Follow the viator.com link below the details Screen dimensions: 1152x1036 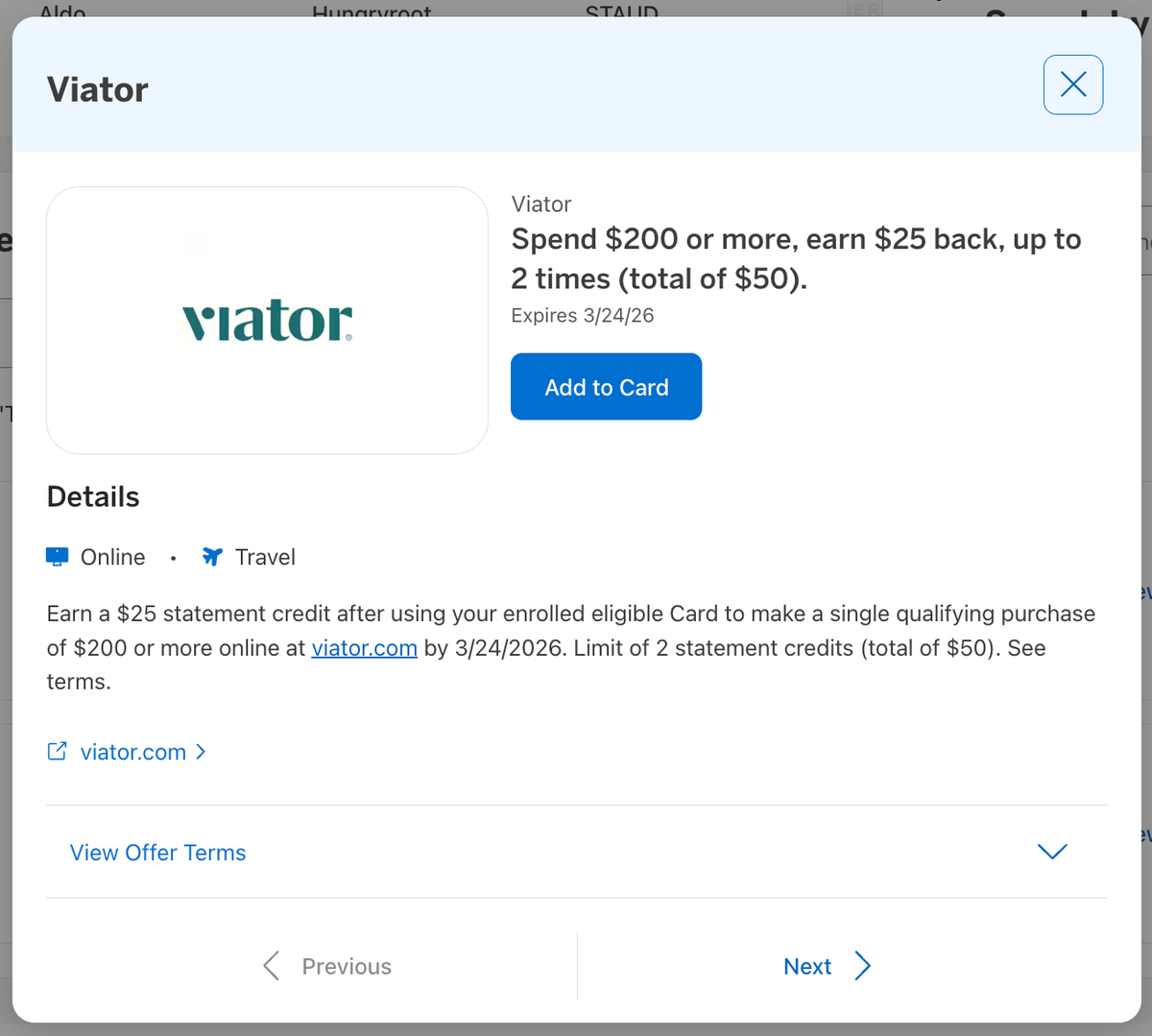coord(132,752)
